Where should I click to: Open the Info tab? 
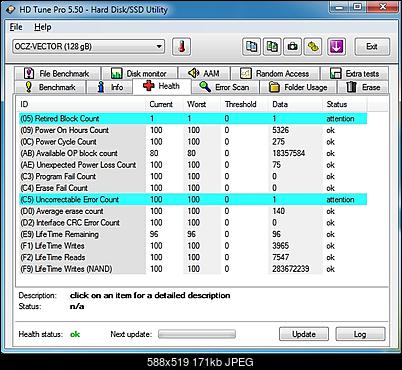109,87
